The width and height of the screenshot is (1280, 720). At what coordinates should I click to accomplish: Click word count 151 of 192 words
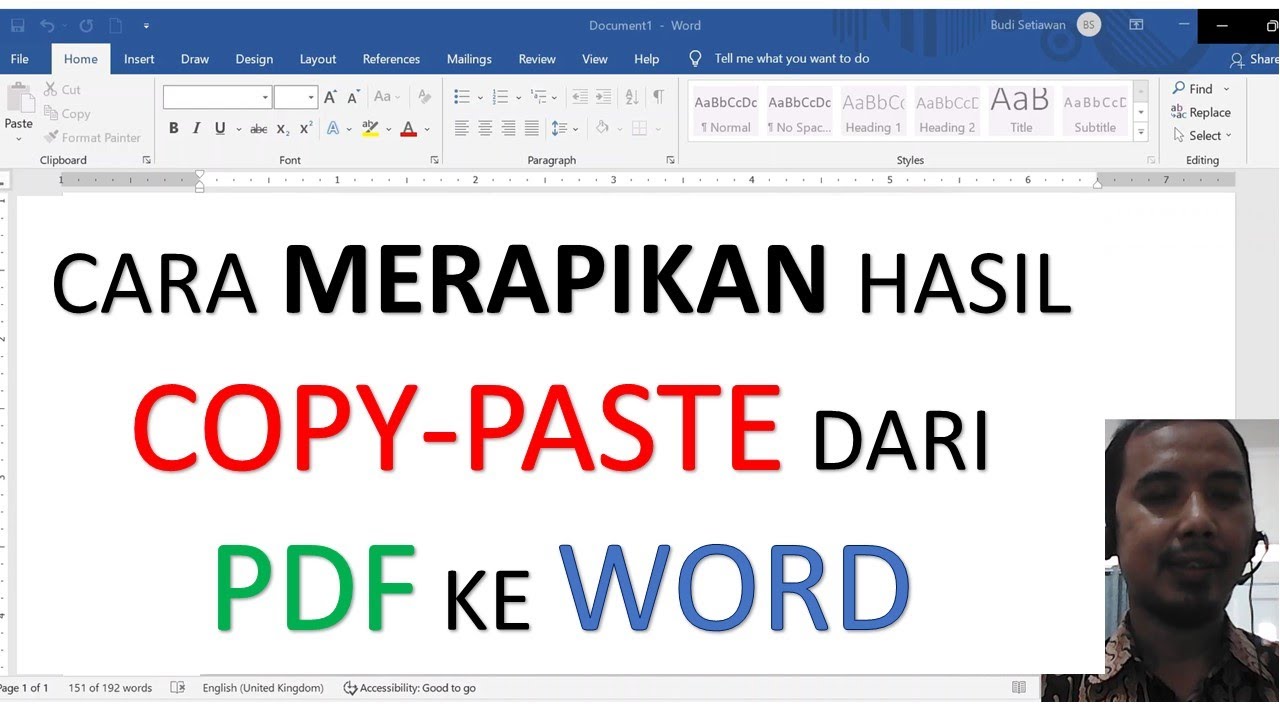[x=110, y=688]
